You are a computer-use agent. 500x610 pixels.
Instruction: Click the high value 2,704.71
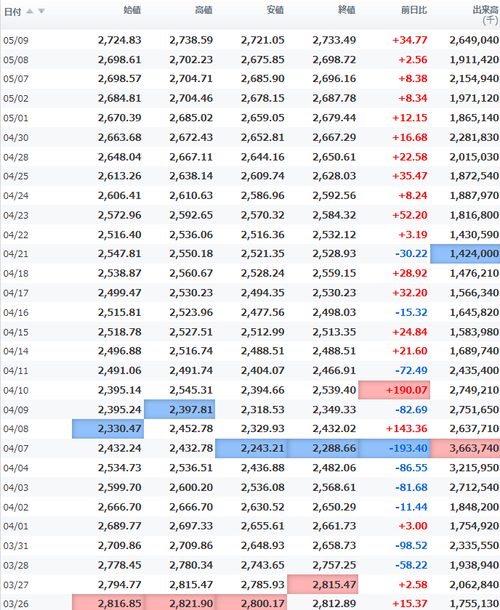[x=191, y=79]
